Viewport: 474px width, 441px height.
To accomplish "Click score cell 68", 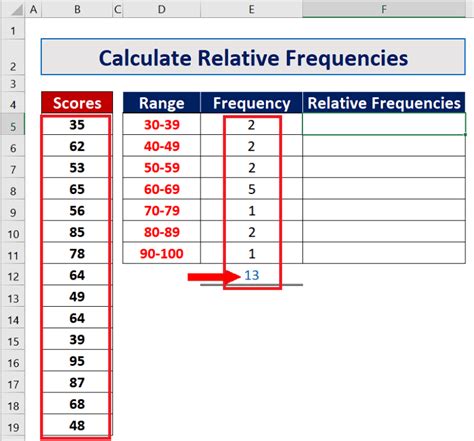I will [x=77, y=404].
